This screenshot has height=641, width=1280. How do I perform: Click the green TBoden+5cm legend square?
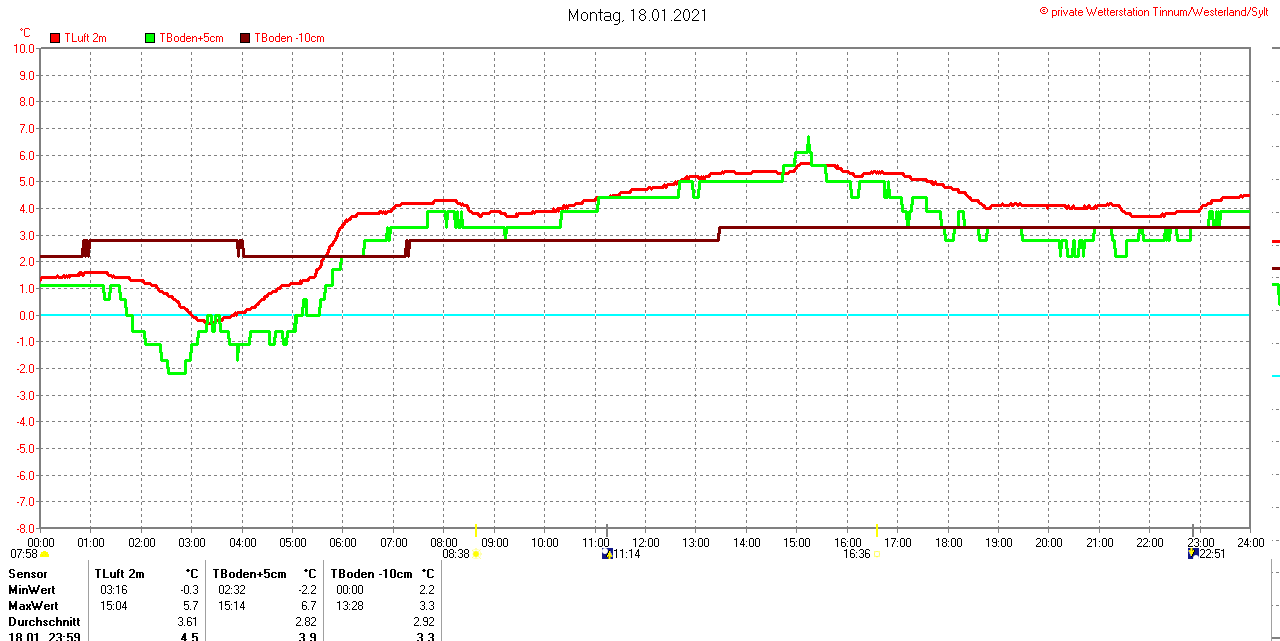[151, 38]
